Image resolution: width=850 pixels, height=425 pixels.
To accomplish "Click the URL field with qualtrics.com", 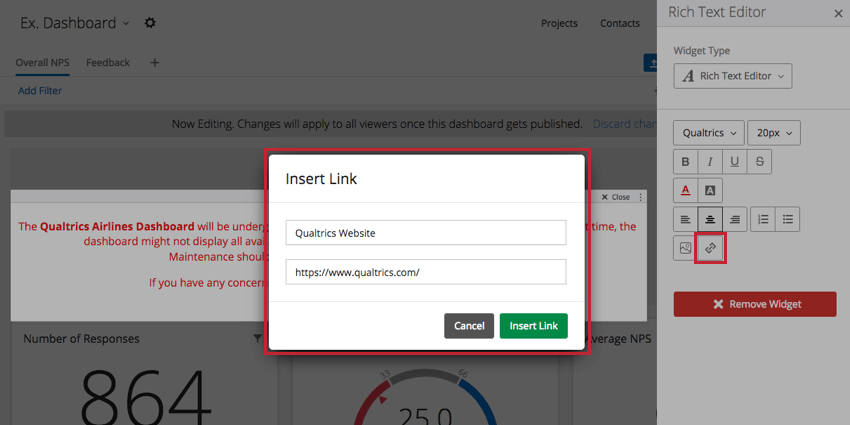I will point(426,272).
